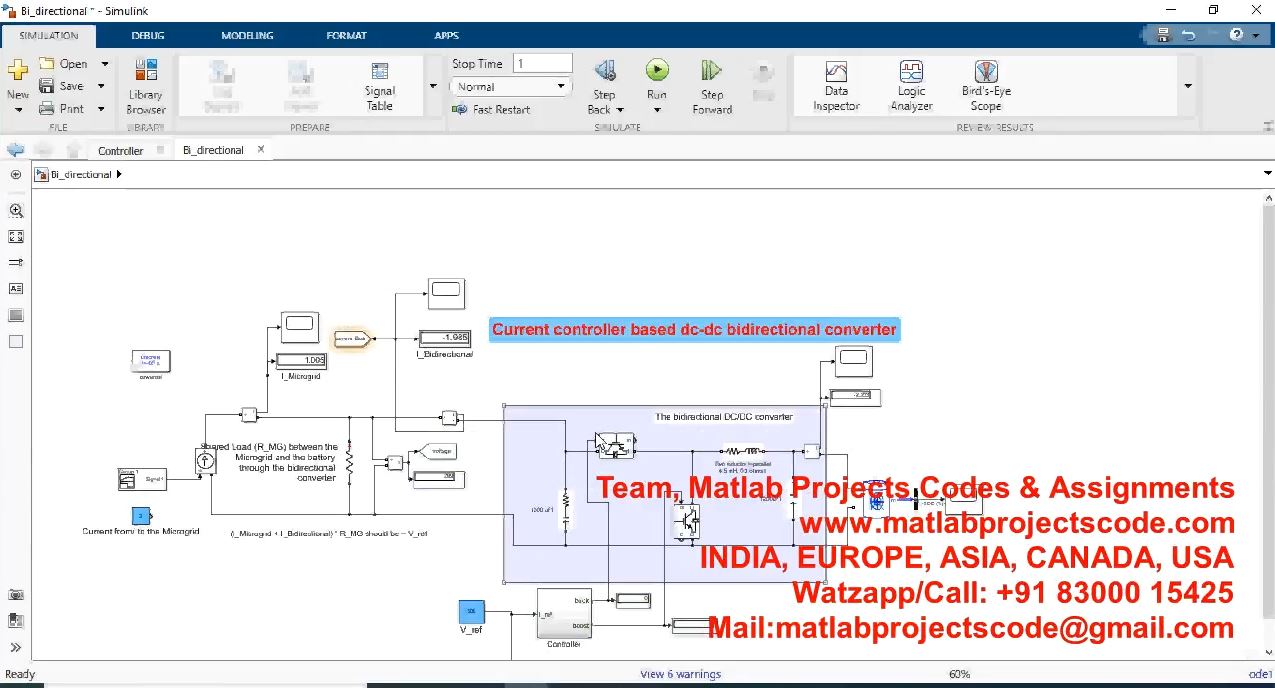Select the Current from/to the Microgrid constant block
The width and height of the screenshot is (1275, 688).
click(141, 516)
